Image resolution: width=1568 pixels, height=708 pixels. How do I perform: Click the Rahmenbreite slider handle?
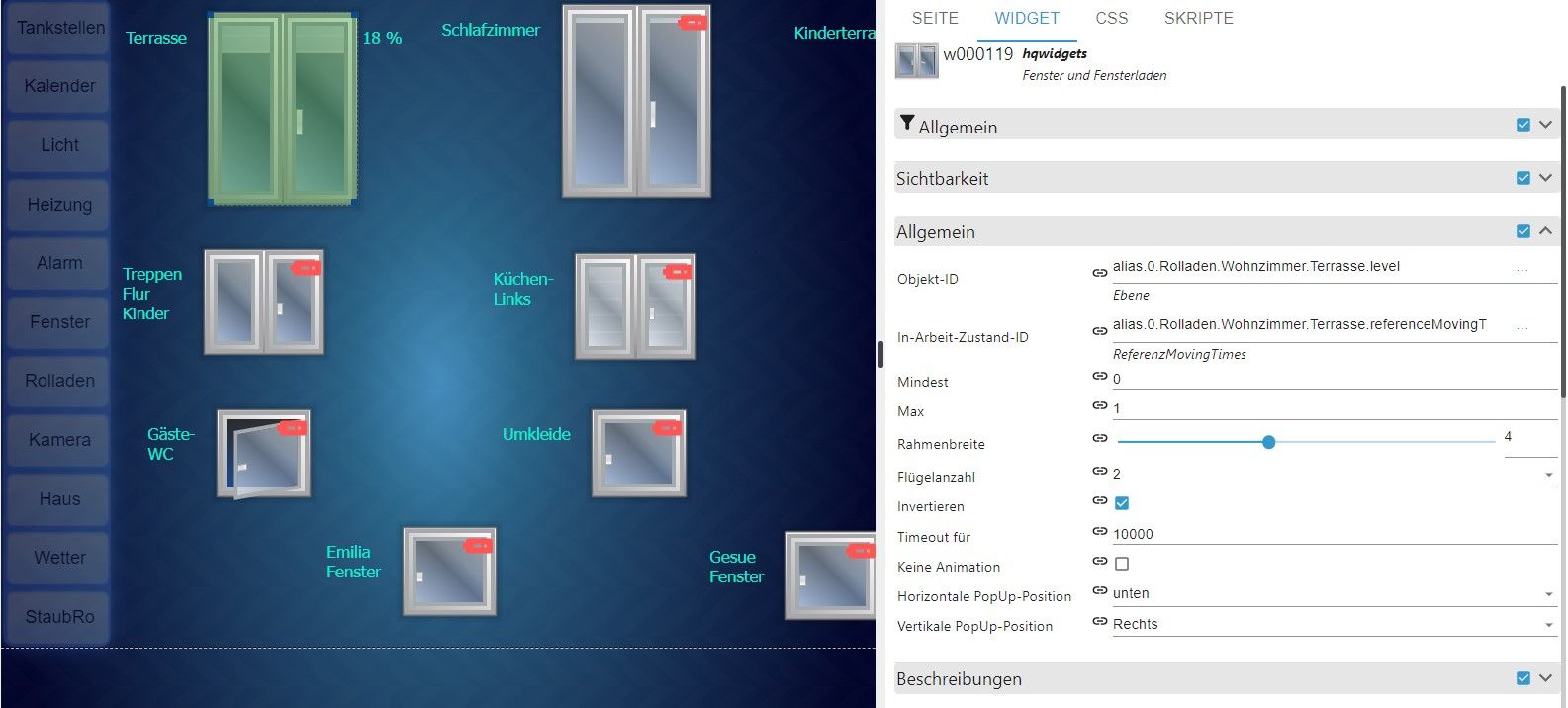pos(1268,442)
